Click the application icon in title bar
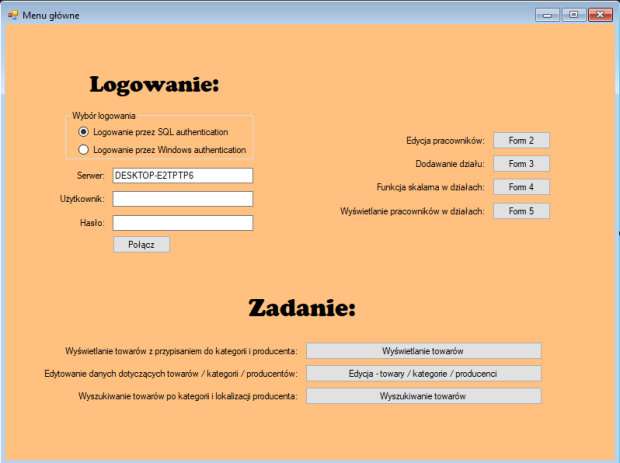This screenshot has height=463, width=620. pyautogui.click(x=13, y=15)
